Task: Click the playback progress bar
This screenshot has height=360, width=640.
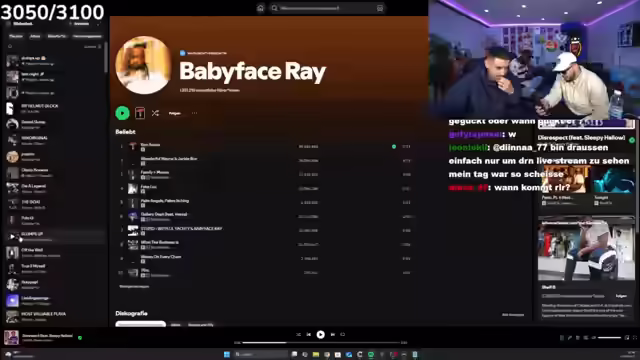Action: [x=320, y=342]
